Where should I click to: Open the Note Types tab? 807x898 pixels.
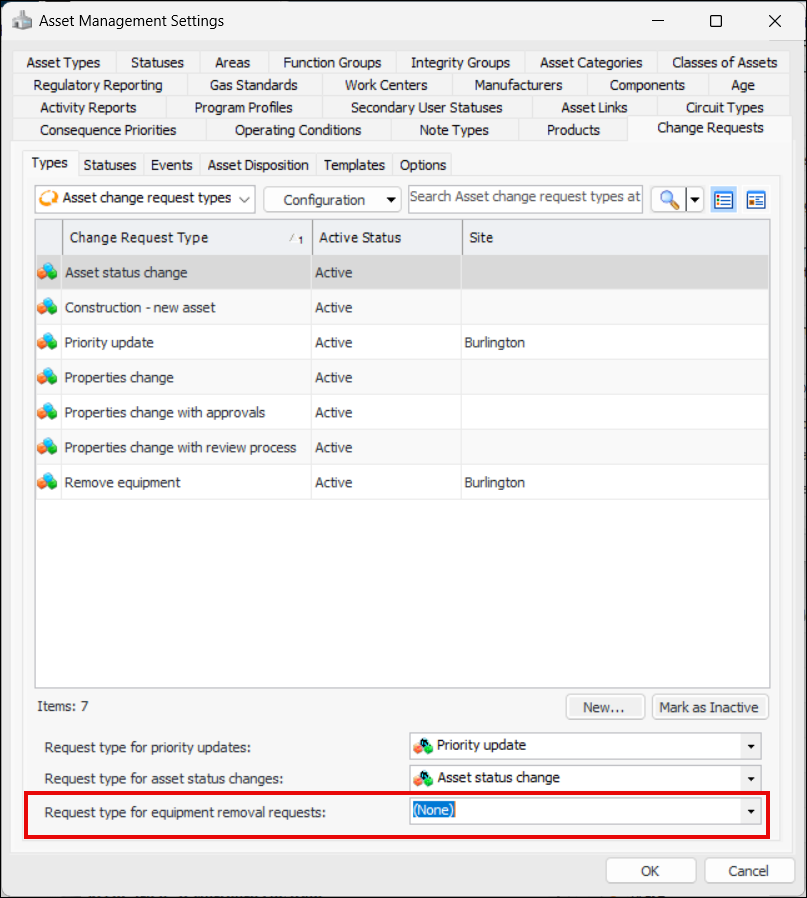coord(454,130)
